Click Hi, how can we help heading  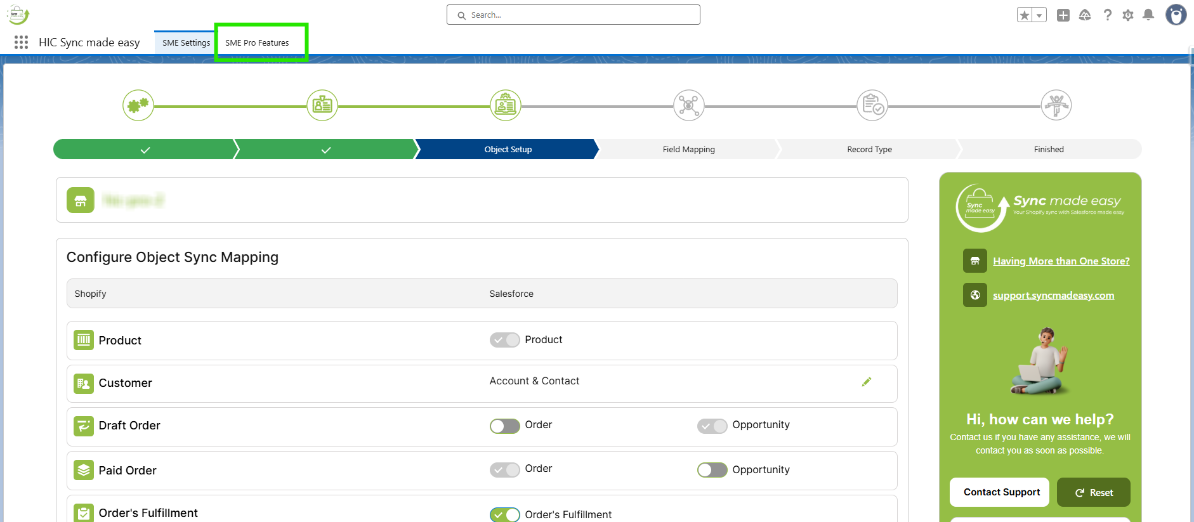pyautogui.click(x=1040, y=419)
